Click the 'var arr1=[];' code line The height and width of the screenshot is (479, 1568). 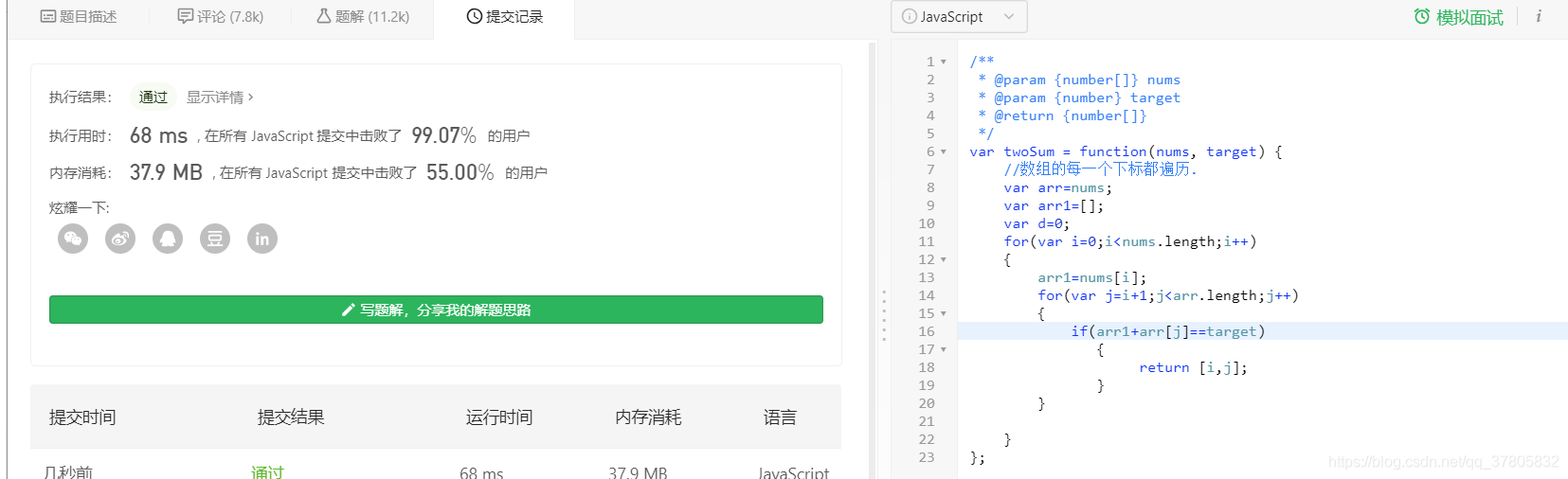coord(1054,205)
